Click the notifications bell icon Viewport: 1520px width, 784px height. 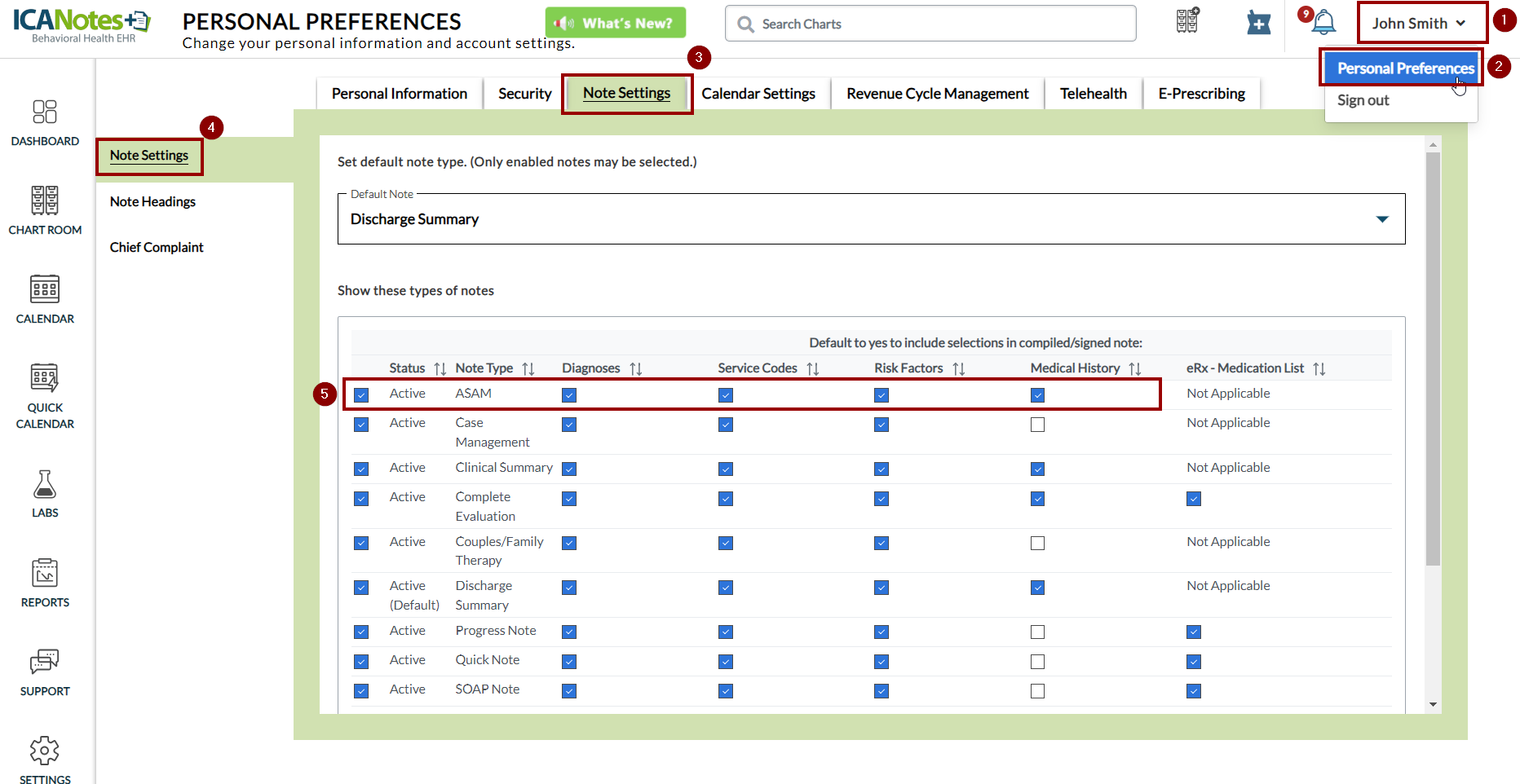[x=1323, y=23]
